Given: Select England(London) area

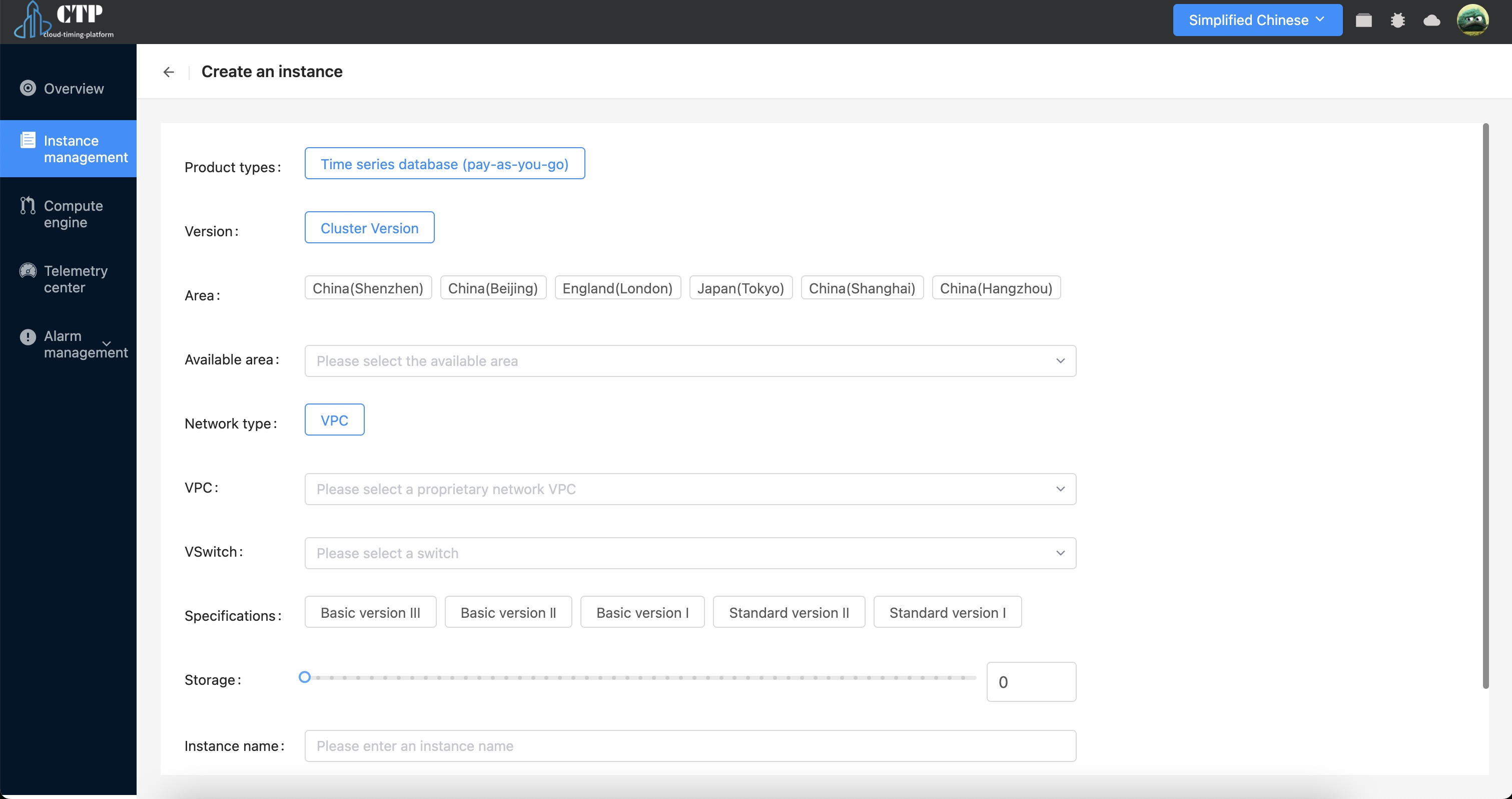Looking at the screenshot, I should click(617, 288).
